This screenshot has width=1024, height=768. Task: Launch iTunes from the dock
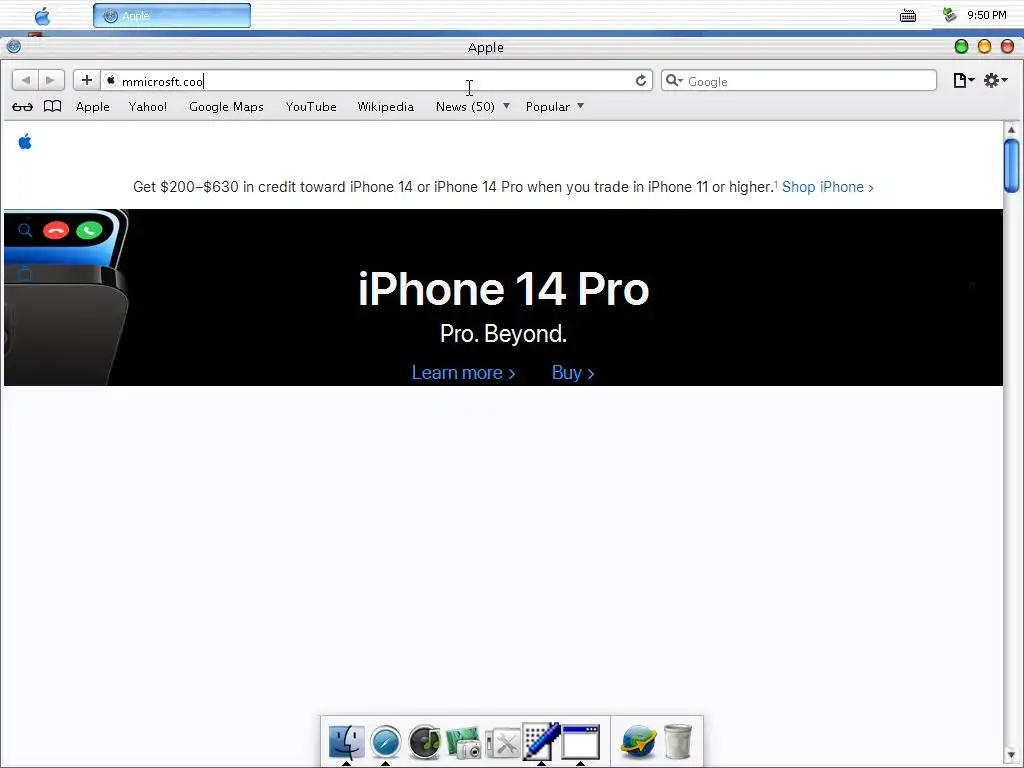click(424, 743)
